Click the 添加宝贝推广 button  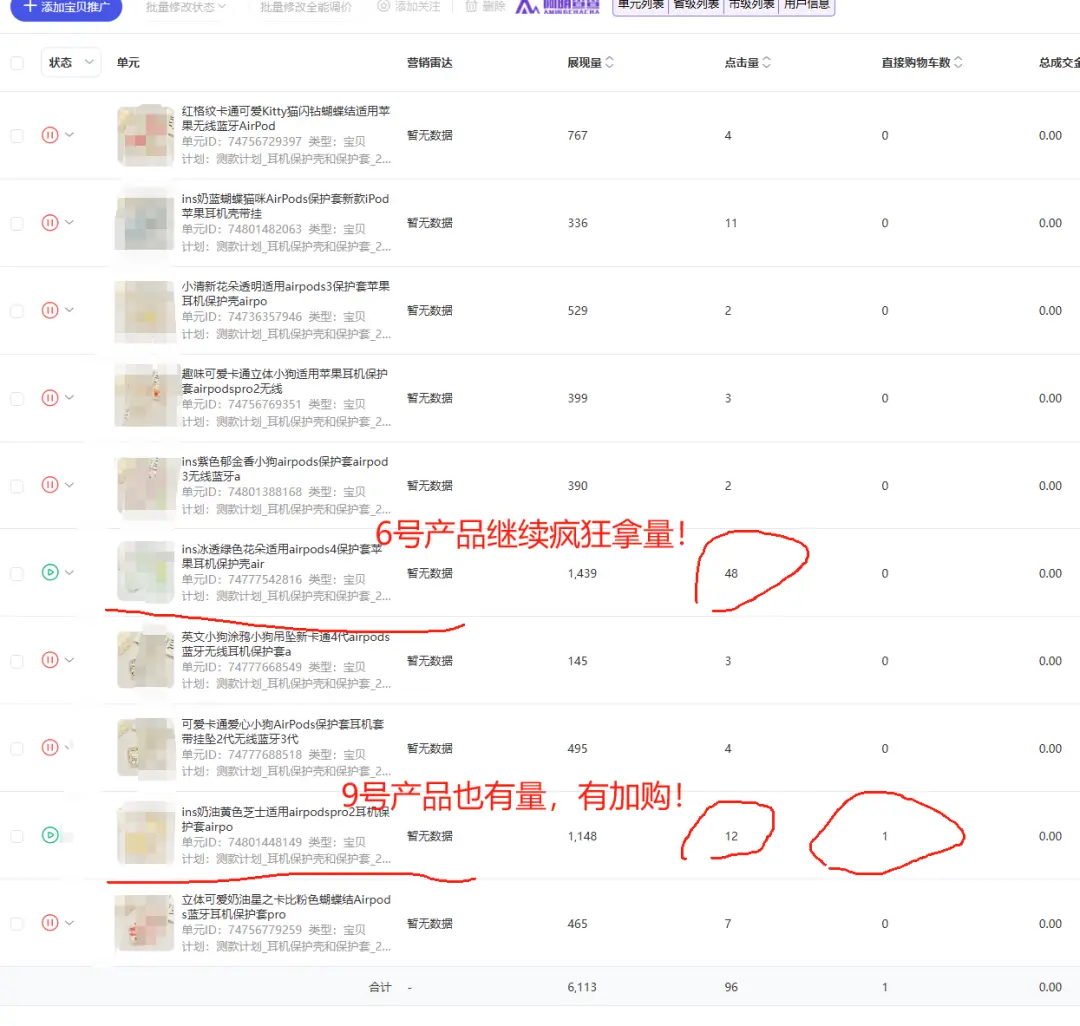pyautogui.click(x=65, y=7)
